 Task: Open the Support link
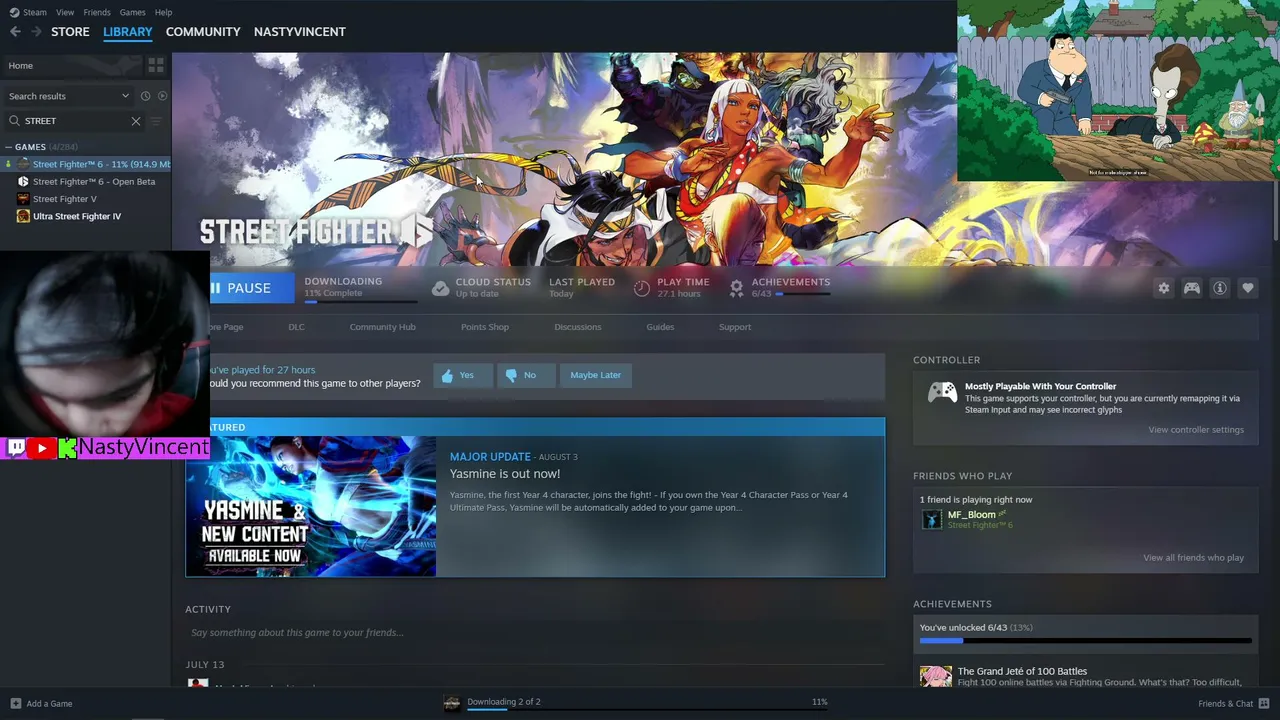[x=735, y=327]
